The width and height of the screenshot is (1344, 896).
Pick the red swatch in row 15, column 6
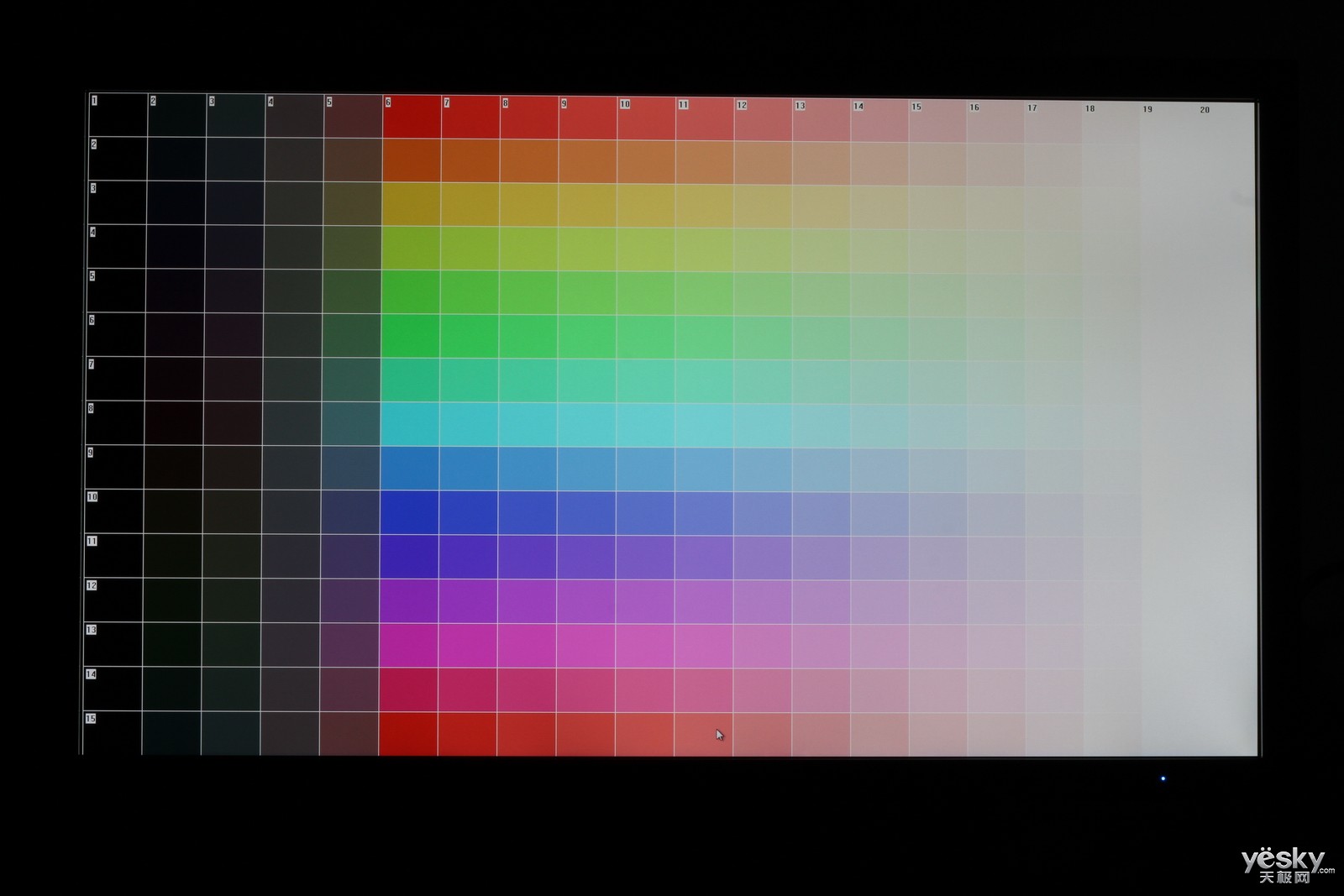407,734
